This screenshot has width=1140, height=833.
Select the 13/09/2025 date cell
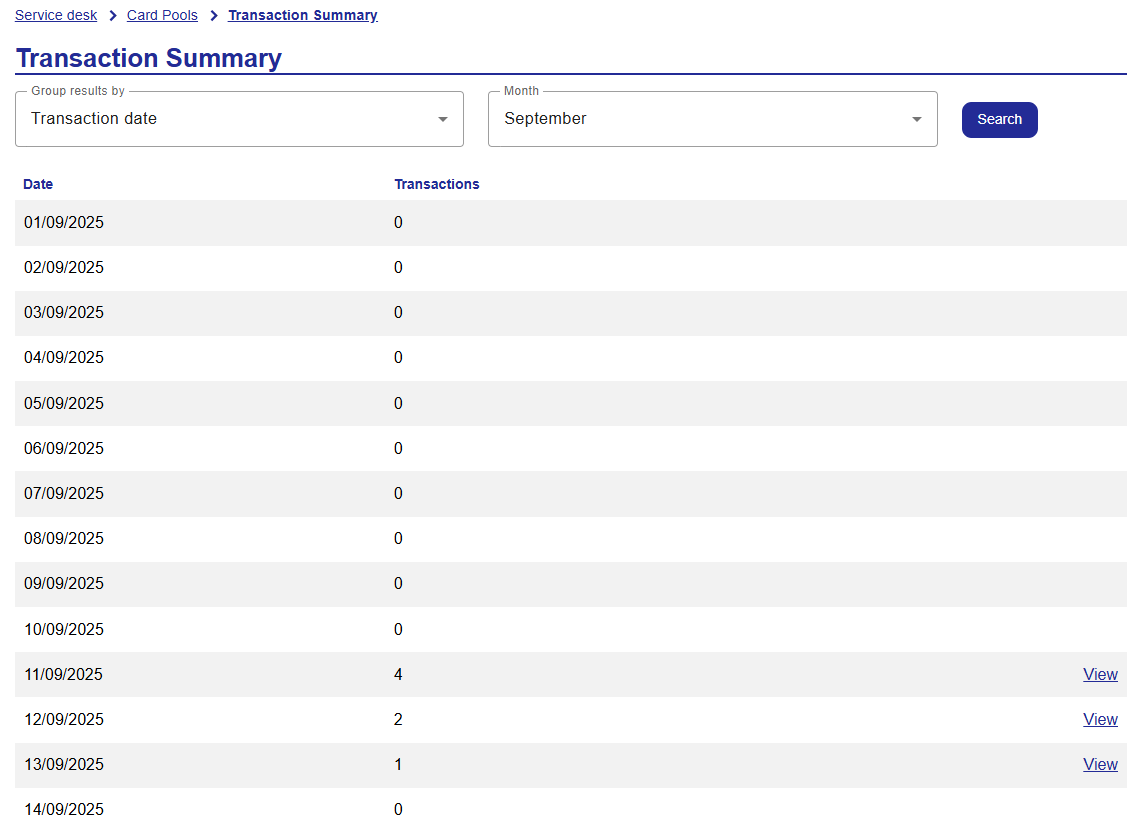click(x=64, y=765)
